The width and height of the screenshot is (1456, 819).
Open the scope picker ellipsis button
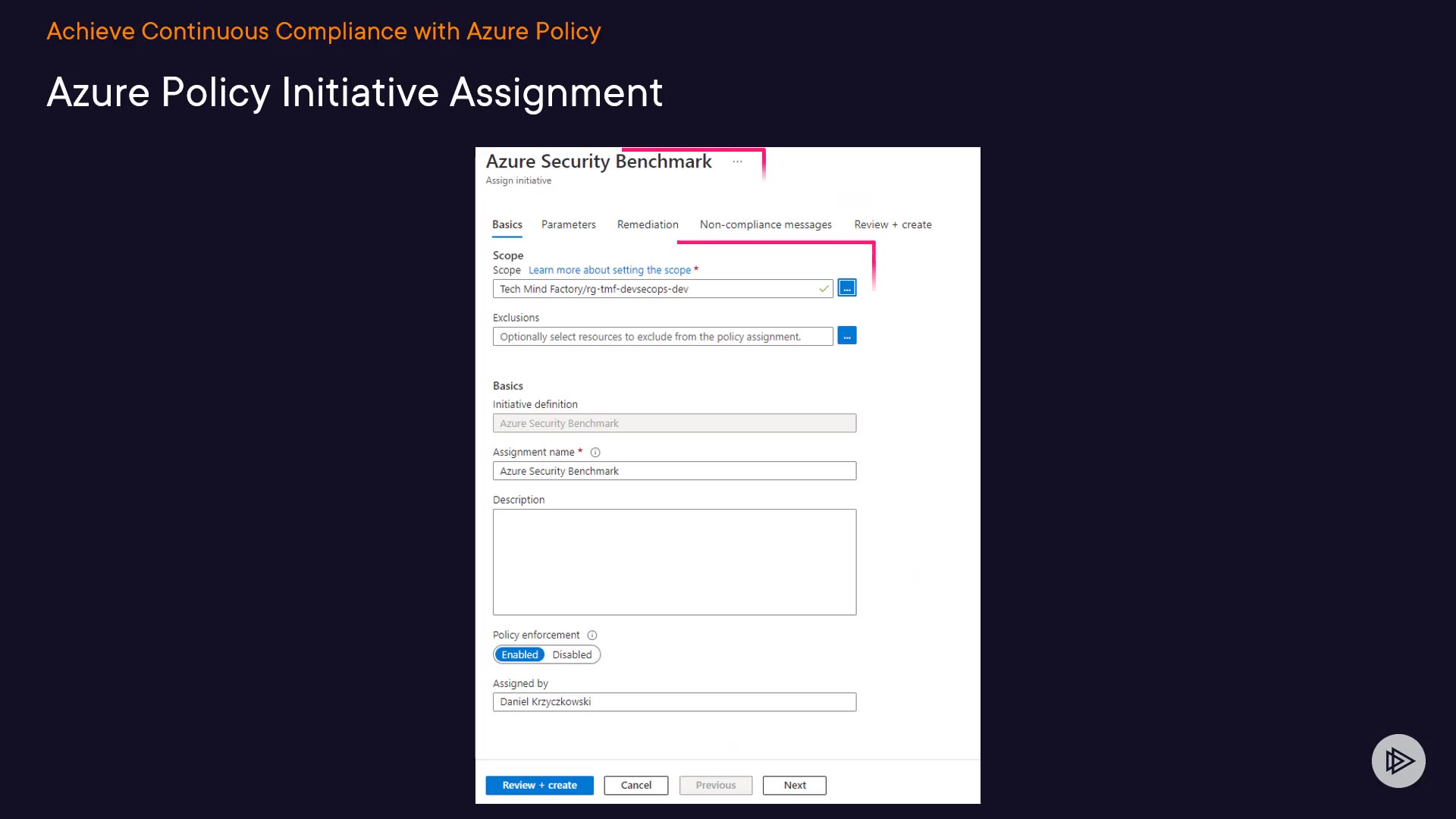[847, 288]
